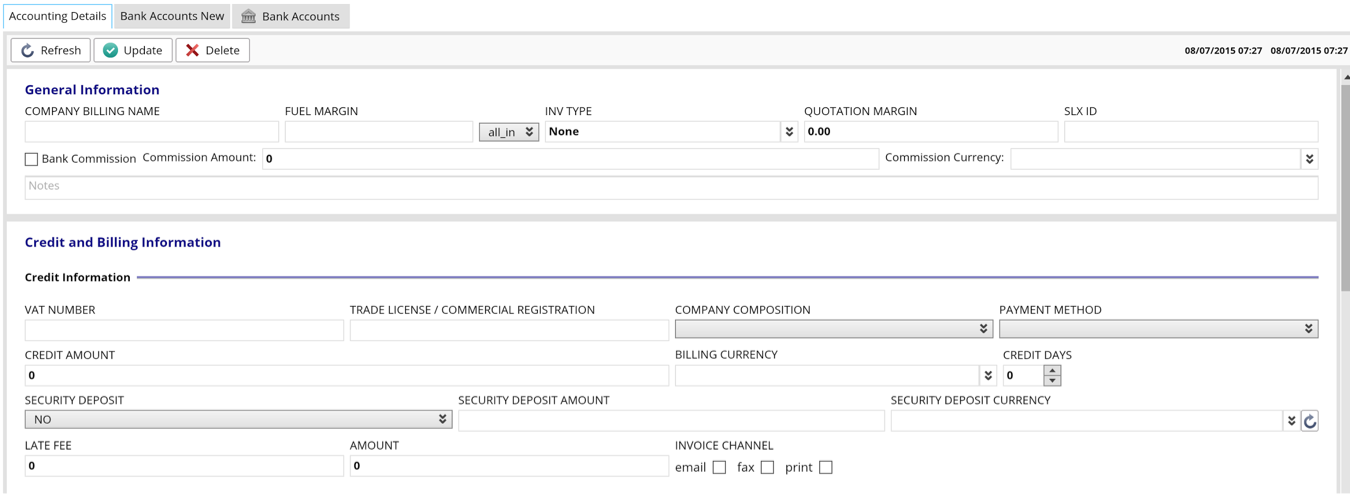Click the Company Billing Name field
1350x494 pixels.
[x=151, y=132]
